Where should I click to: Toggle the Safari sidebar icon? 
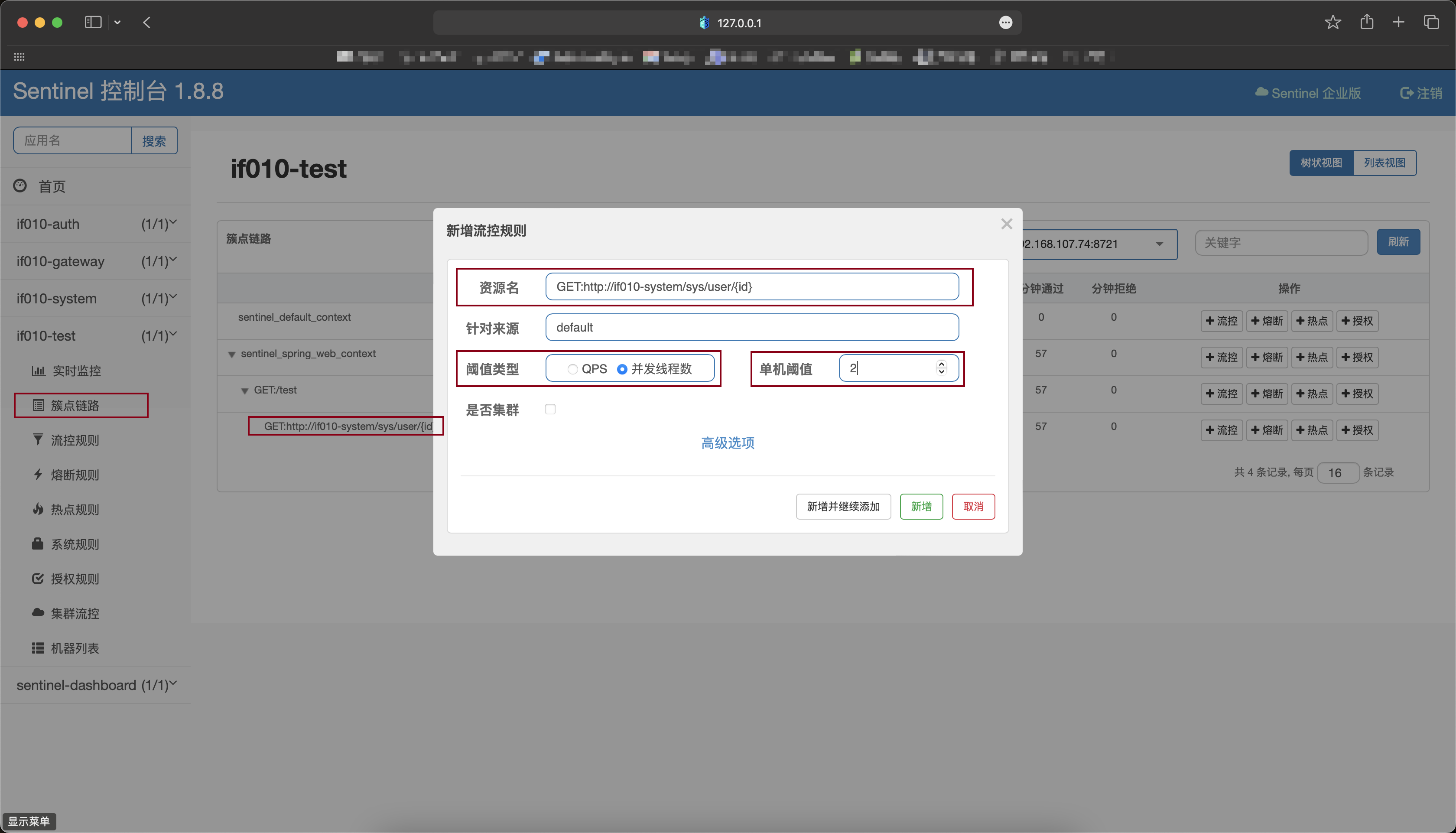[93, 22]
